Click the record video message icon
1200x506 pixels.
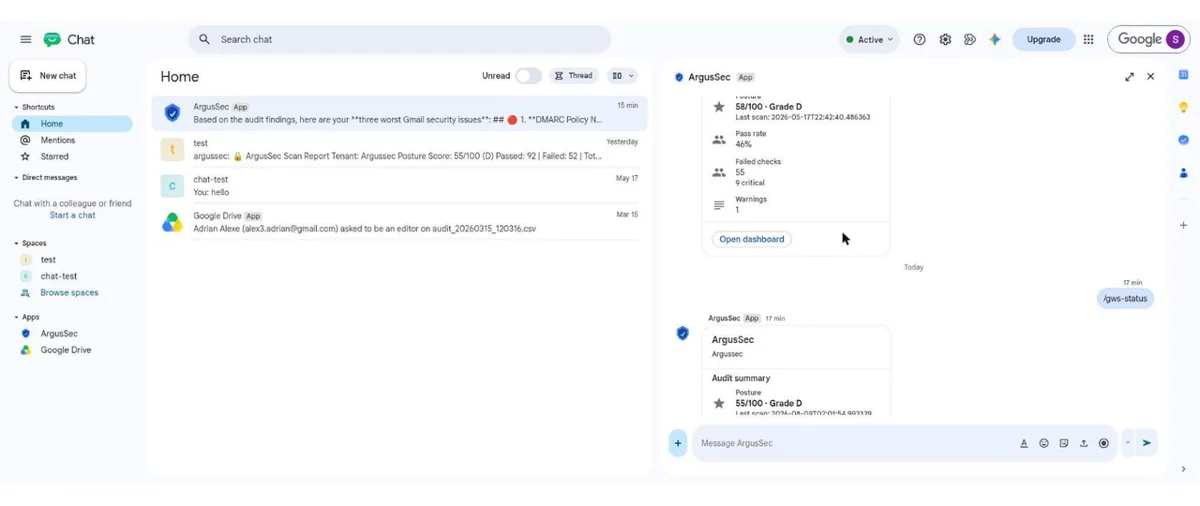coord(1104,443)
